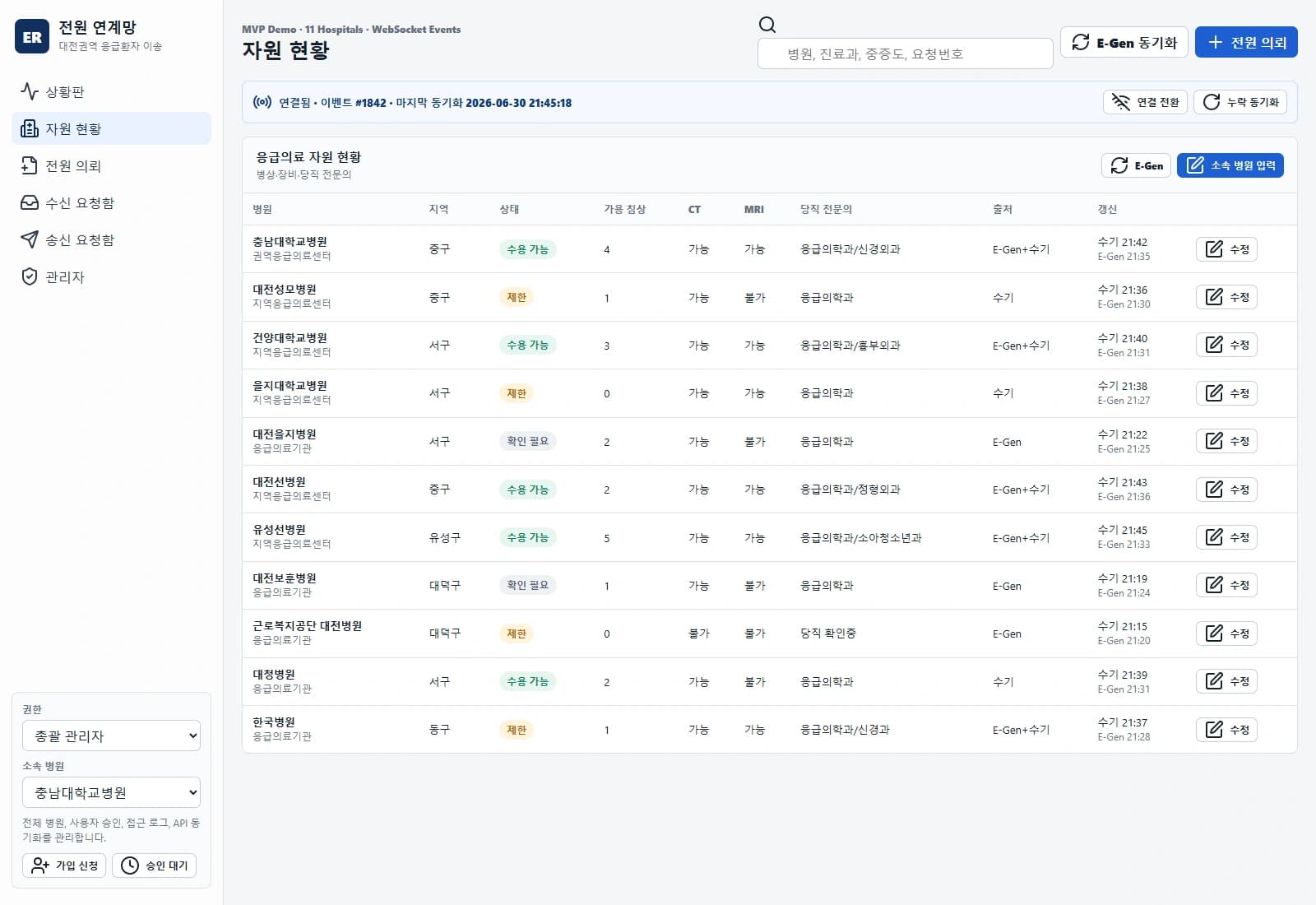1316x905 pixels.
Task: Edit 대전을지병원 row with 수정
Action: point(1226,441)
